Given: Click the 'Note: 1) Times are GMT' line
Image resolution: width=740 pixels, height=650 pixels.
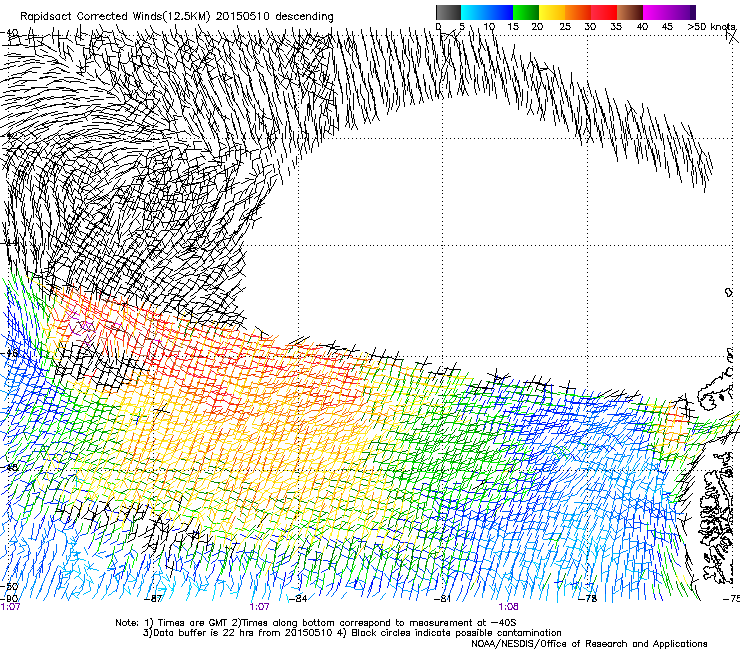Looking at the screenshot, I should point(315,623).
